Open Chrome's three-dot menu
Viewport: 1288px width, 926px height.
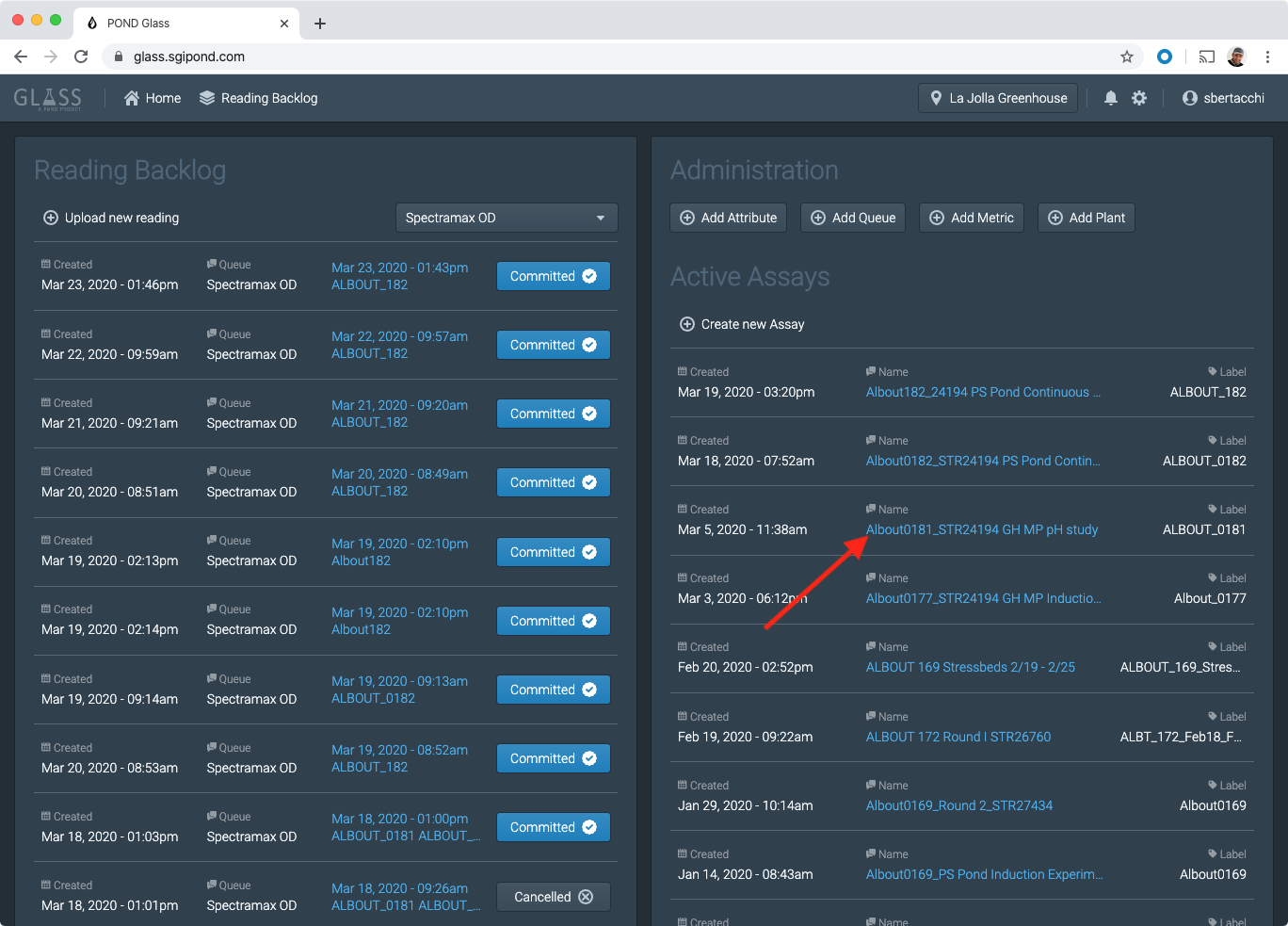tap(1268, 57)
